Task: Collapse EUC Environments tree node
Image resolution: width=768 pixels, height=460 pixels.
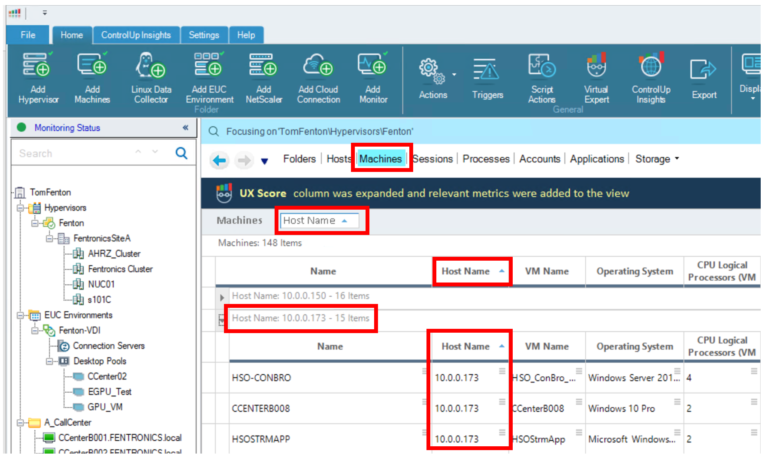Action: tap(21, 315)
